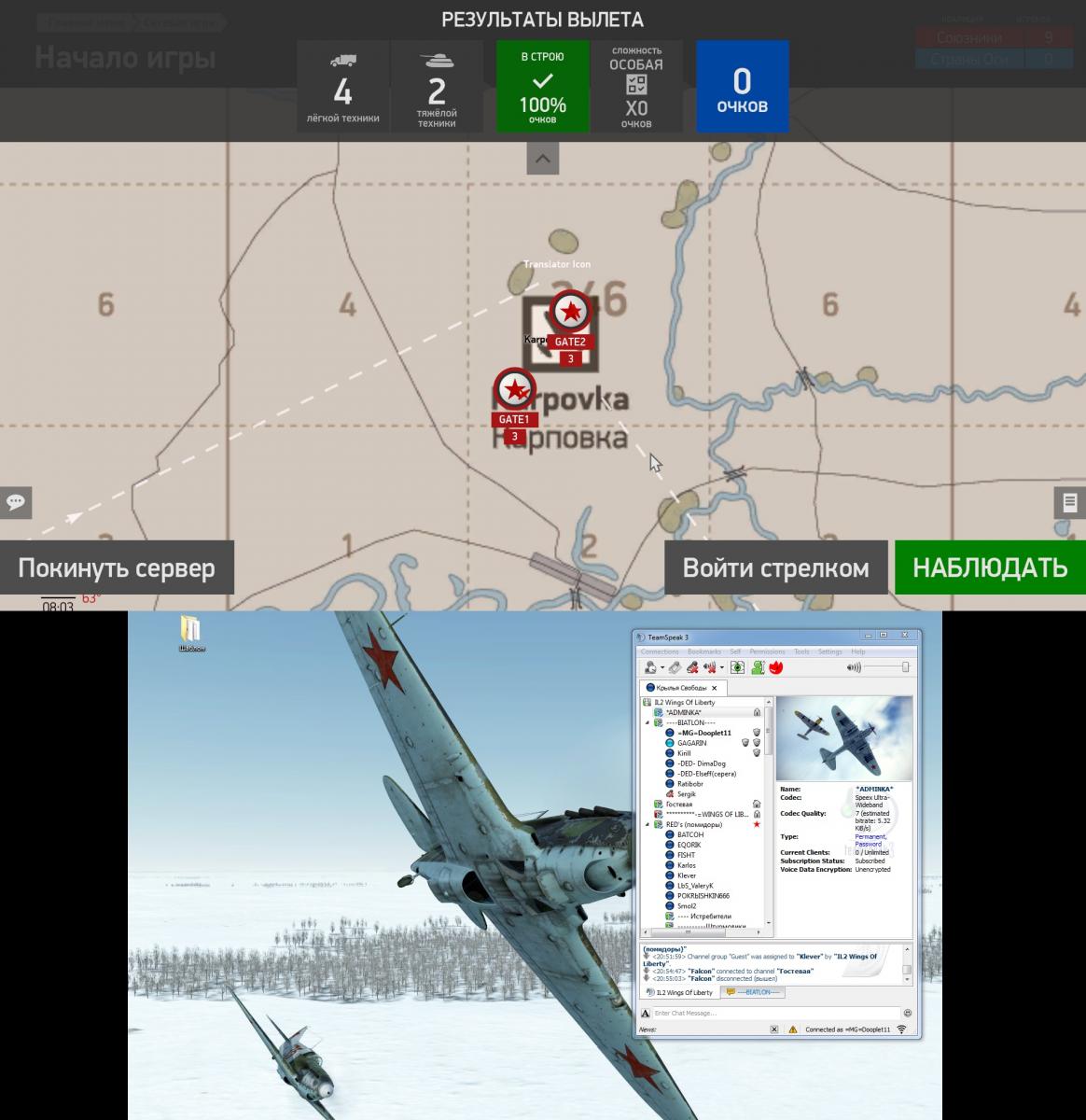1086x1120 pixels.
Task: Click the difficulty ОСОБАЯ checklist icon
Action: click(636, 84)
